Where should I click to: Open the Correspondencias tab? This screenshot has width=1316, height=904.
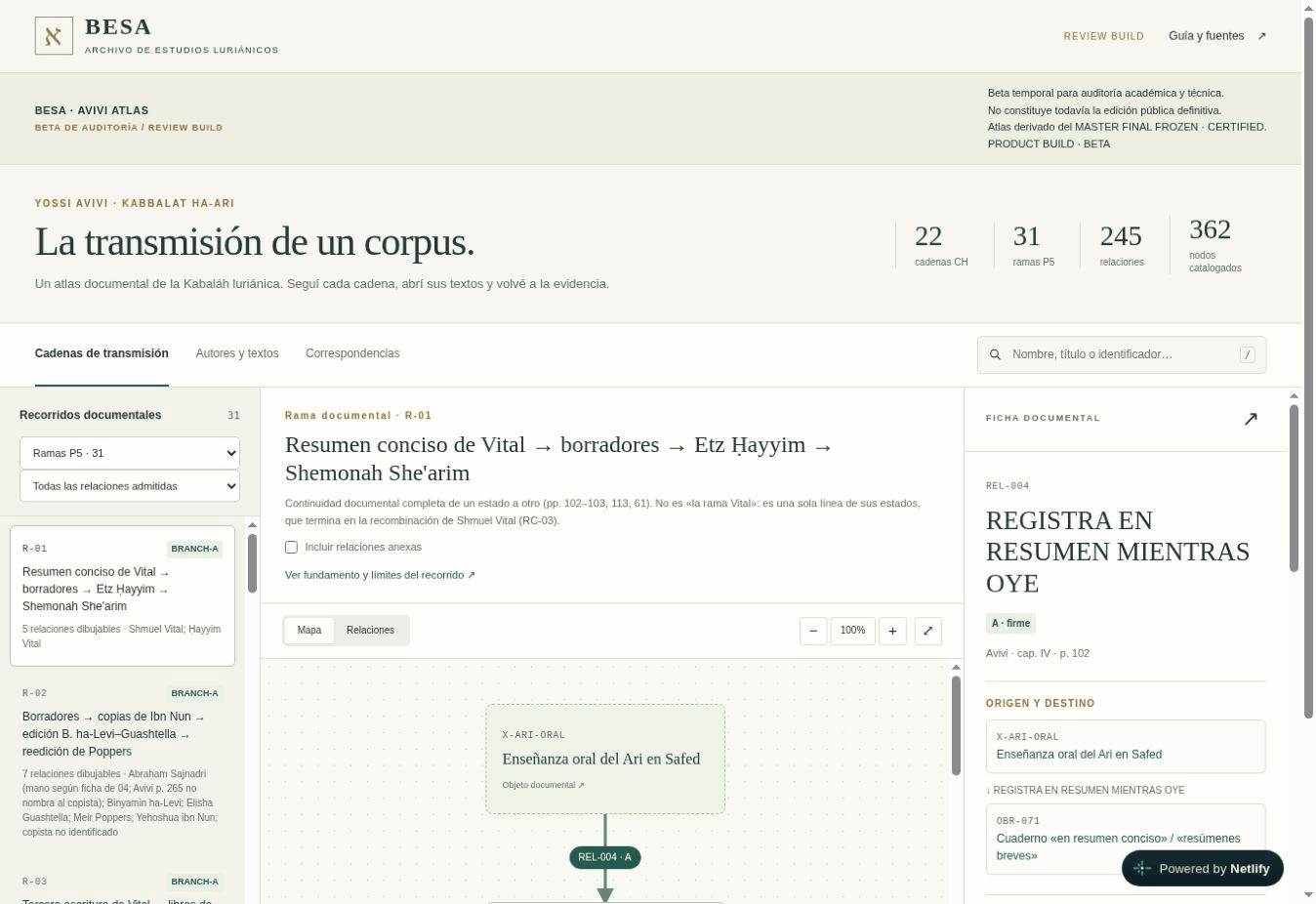point(352,353)
